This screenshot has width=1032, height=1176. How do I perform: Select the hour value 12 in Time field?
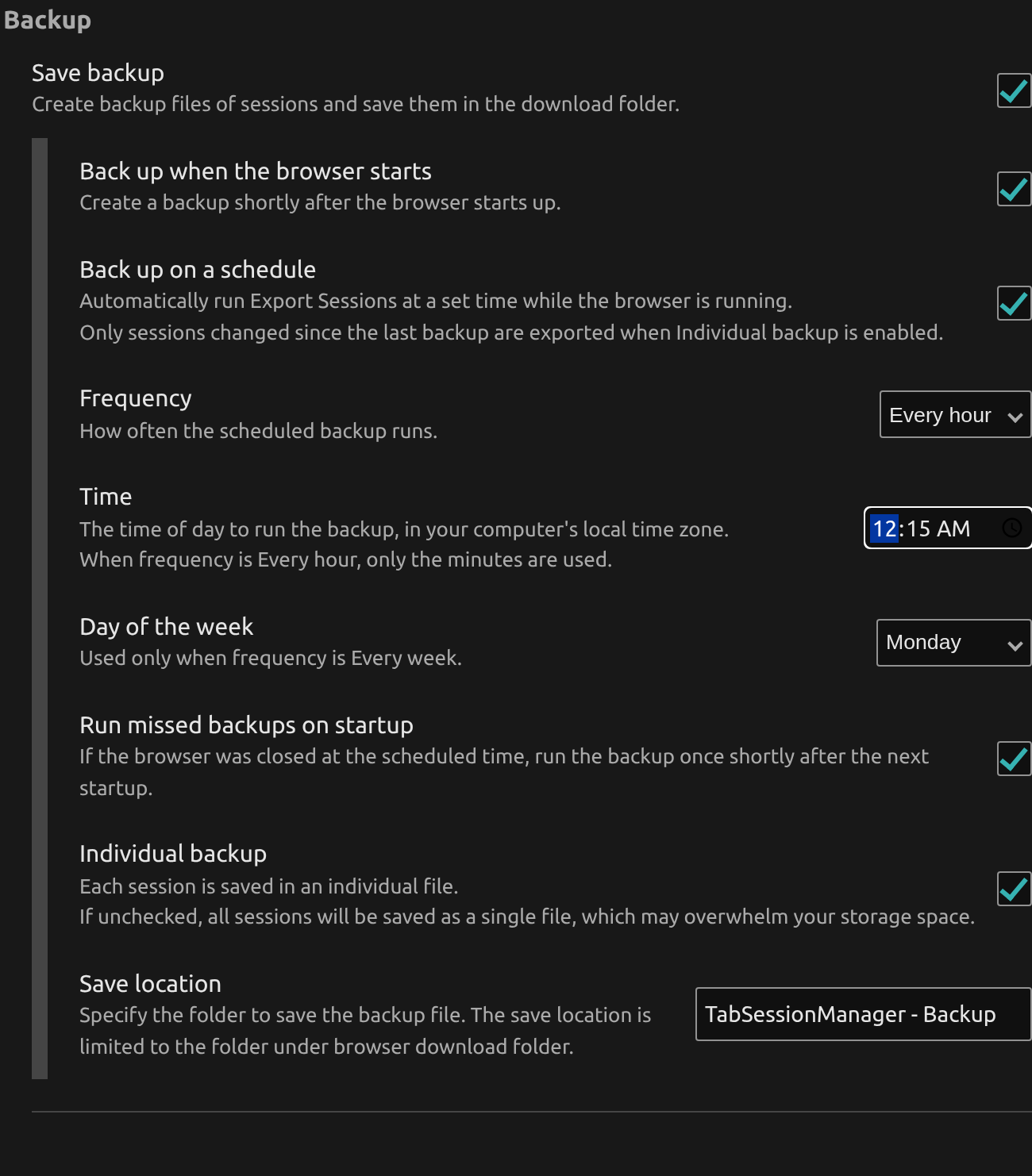click(x=884, y=528)
